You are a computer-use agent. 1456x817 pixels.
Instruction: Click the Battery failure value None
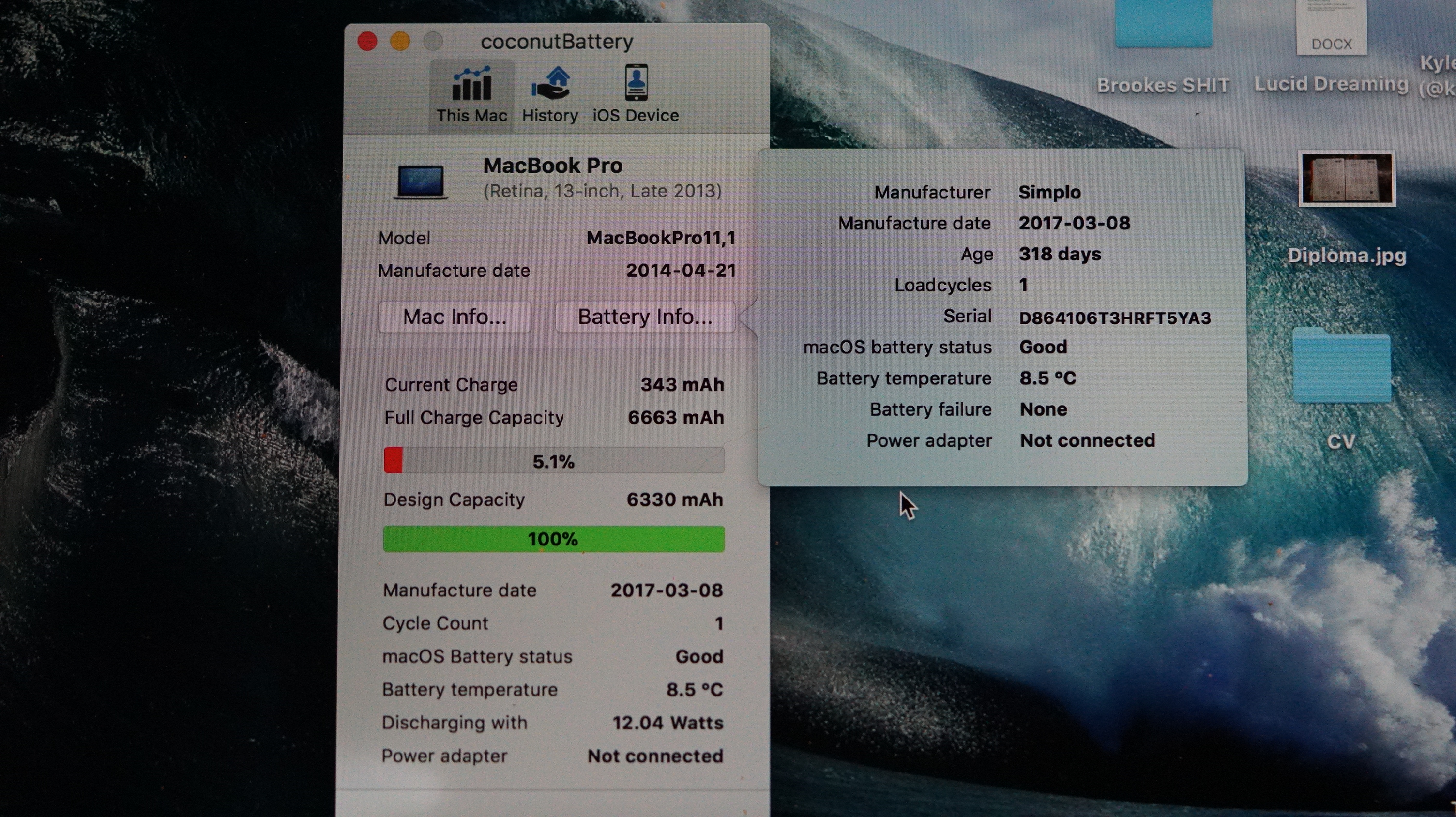pos(1044,409)
